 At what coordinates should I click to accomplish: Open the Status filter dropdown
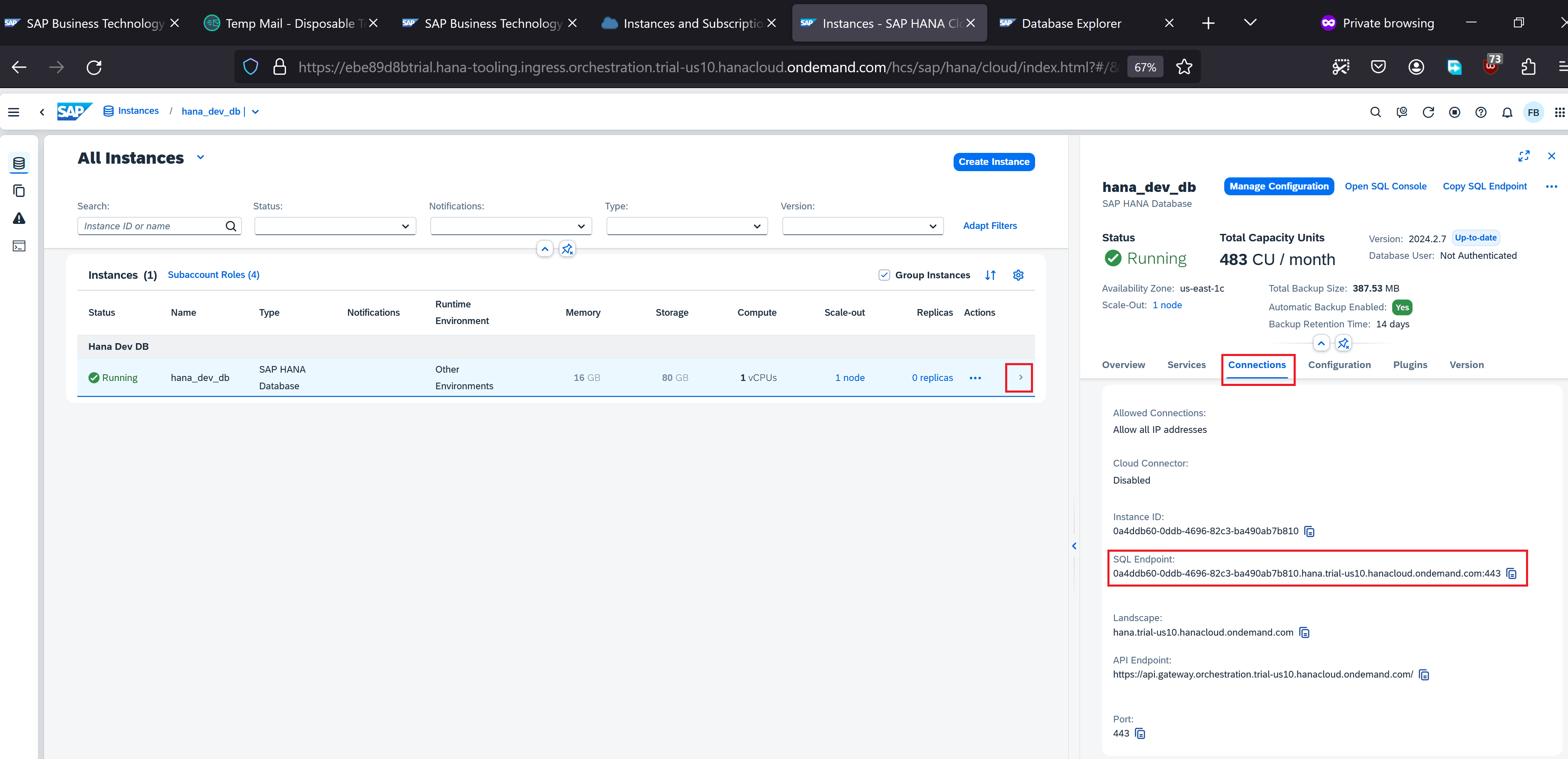(x=335, y=226)
